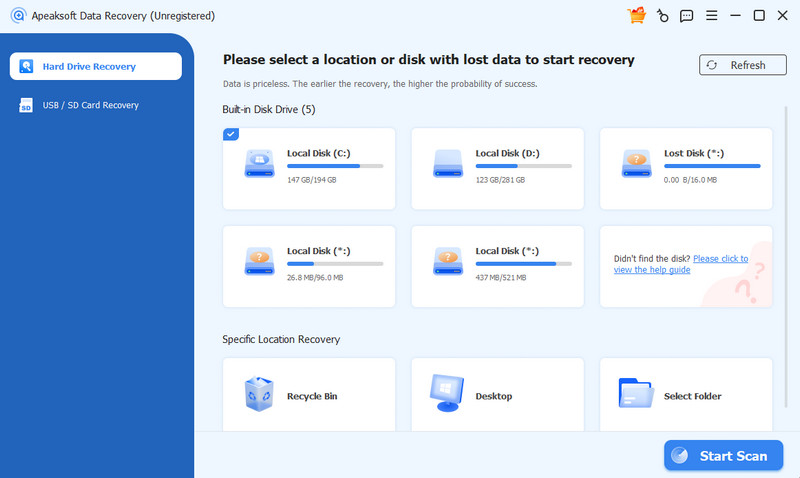Click the Start Scan radar icon

(x=680, y=455)
